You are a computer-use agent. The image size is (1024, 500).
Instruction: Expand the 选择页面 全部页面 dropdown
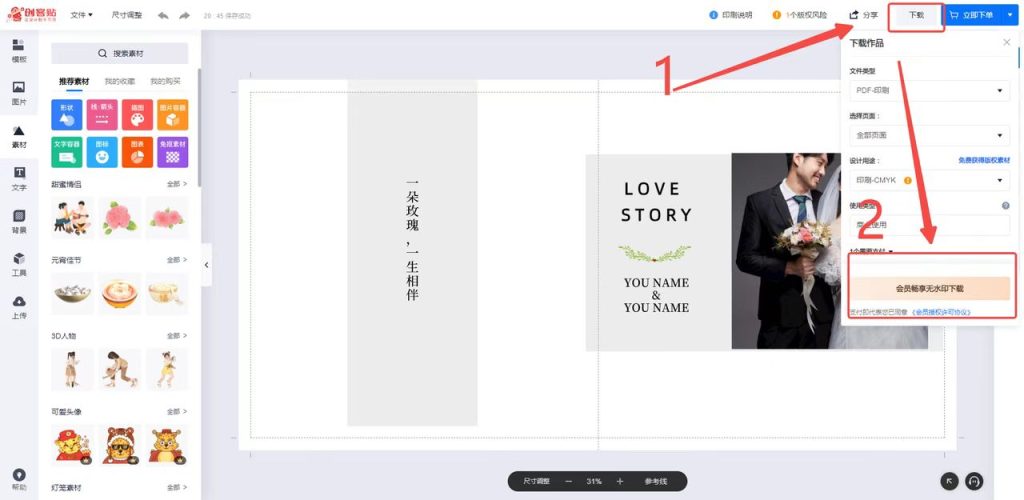[x=929, y=135]
